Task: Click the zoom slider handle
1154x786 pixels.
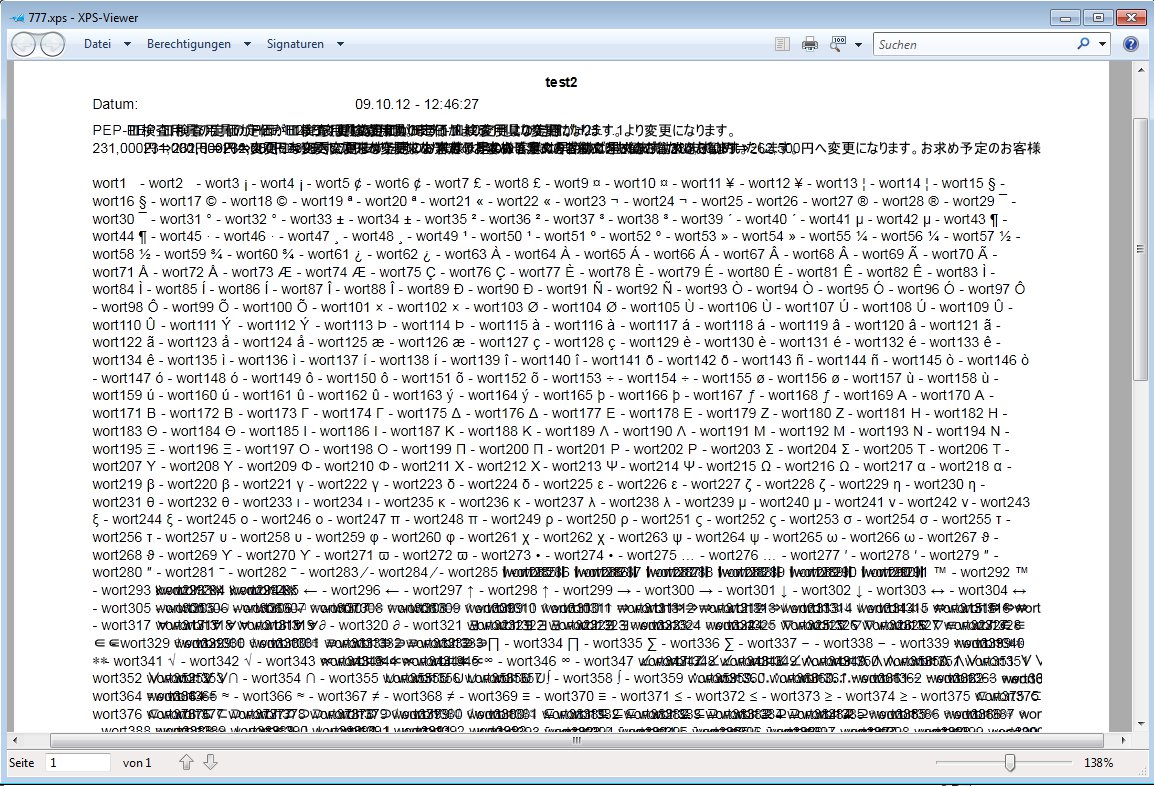Action: tap(1011, 763)
